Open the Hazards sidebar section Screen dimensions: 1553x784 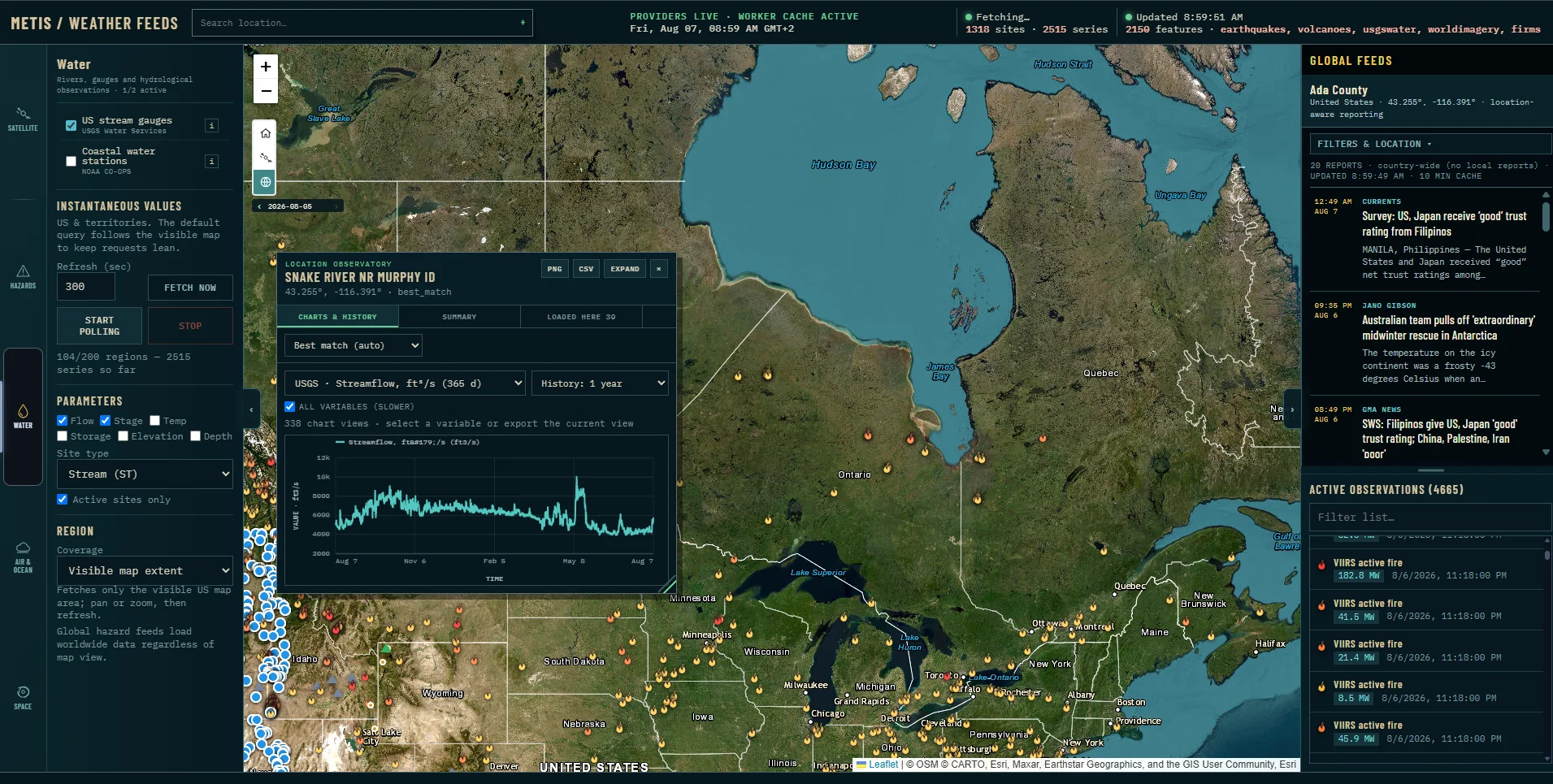(x=23, y=276)
